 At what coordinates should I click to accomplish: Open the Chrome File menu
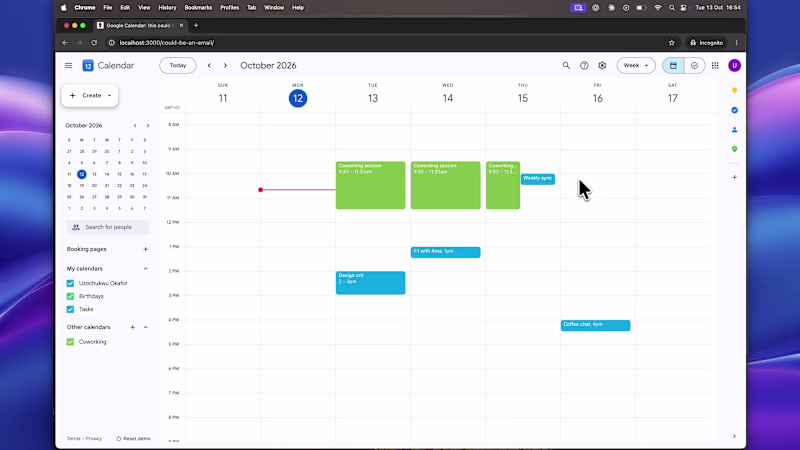point(108,8)
